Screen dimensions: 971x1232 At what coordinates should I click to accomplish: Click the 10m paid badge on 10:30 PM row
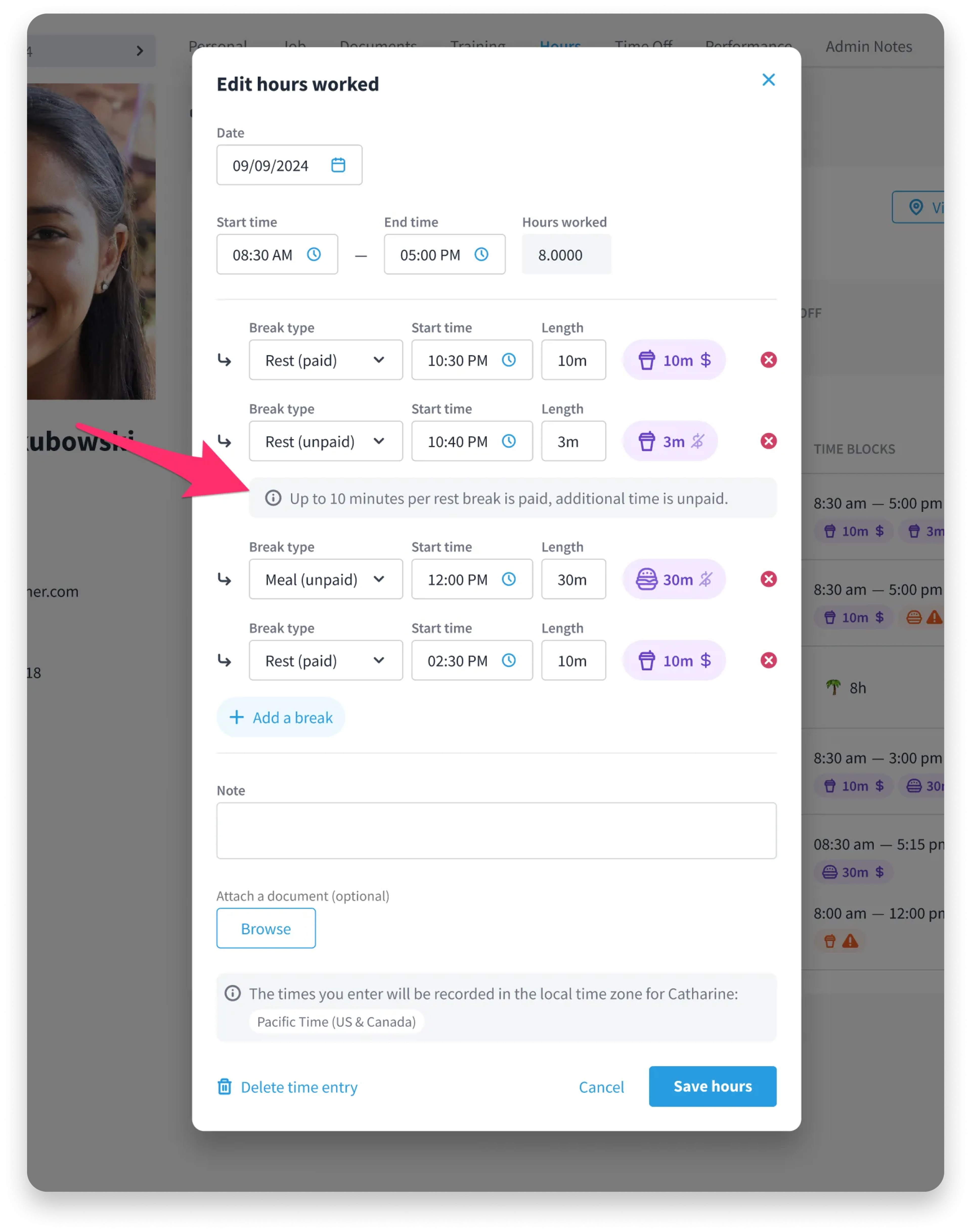tap(674, 360)
